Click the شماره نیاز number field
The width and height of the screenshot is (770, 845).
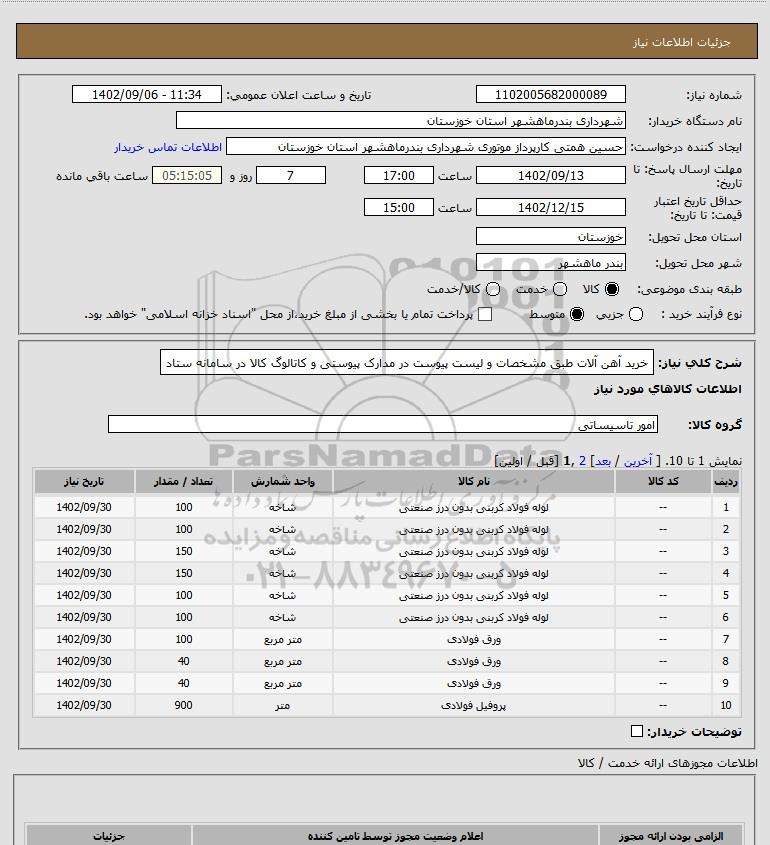pyautogui.click(x=551, y=94)
